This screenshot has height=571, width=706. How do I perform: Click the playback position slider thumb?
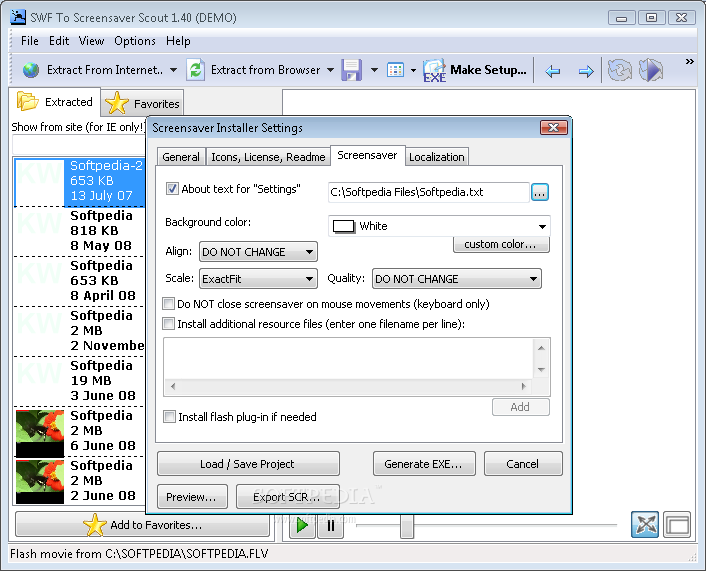(407, 525)
